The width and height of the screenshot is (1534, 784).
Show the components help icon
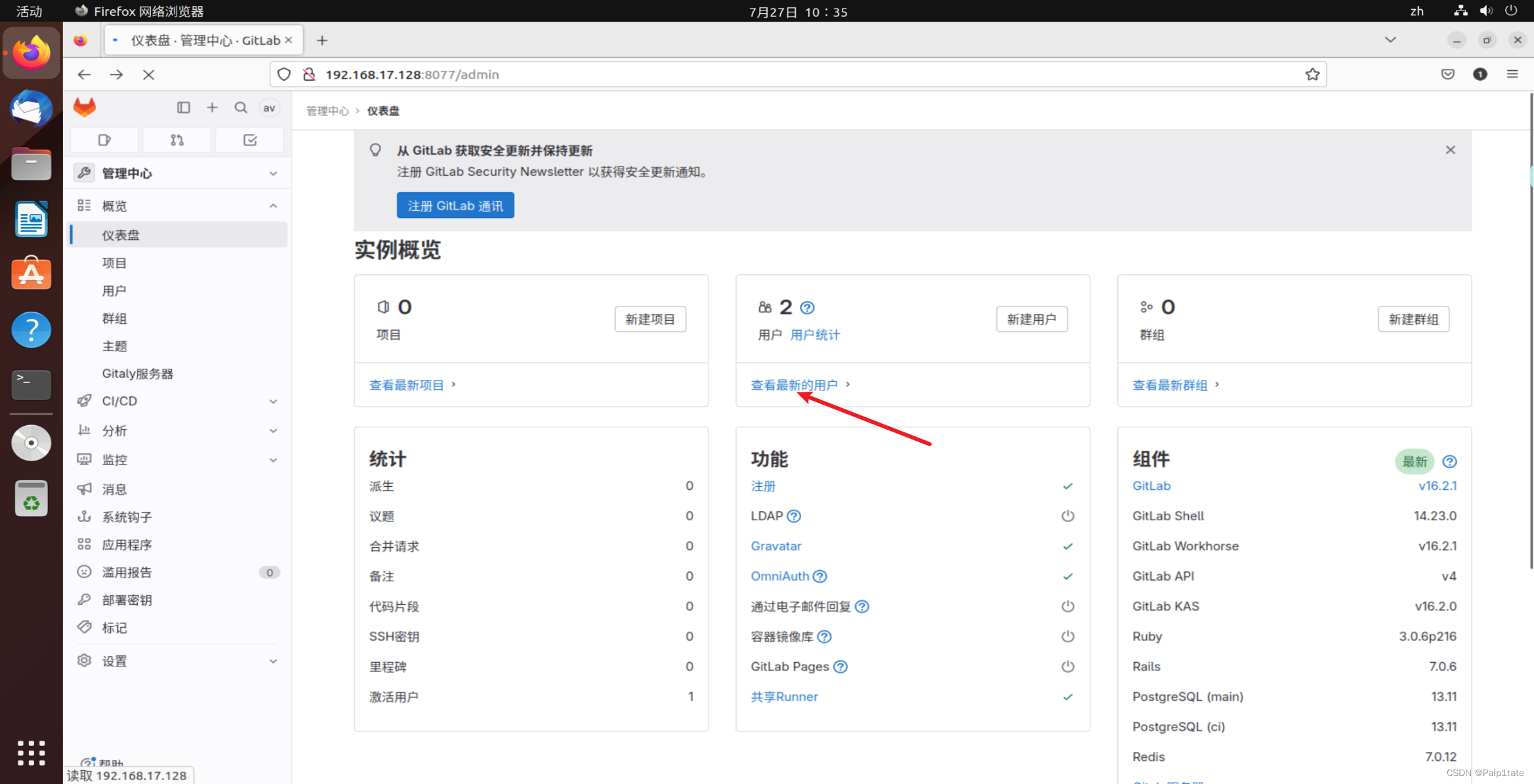coord(1450,462)
